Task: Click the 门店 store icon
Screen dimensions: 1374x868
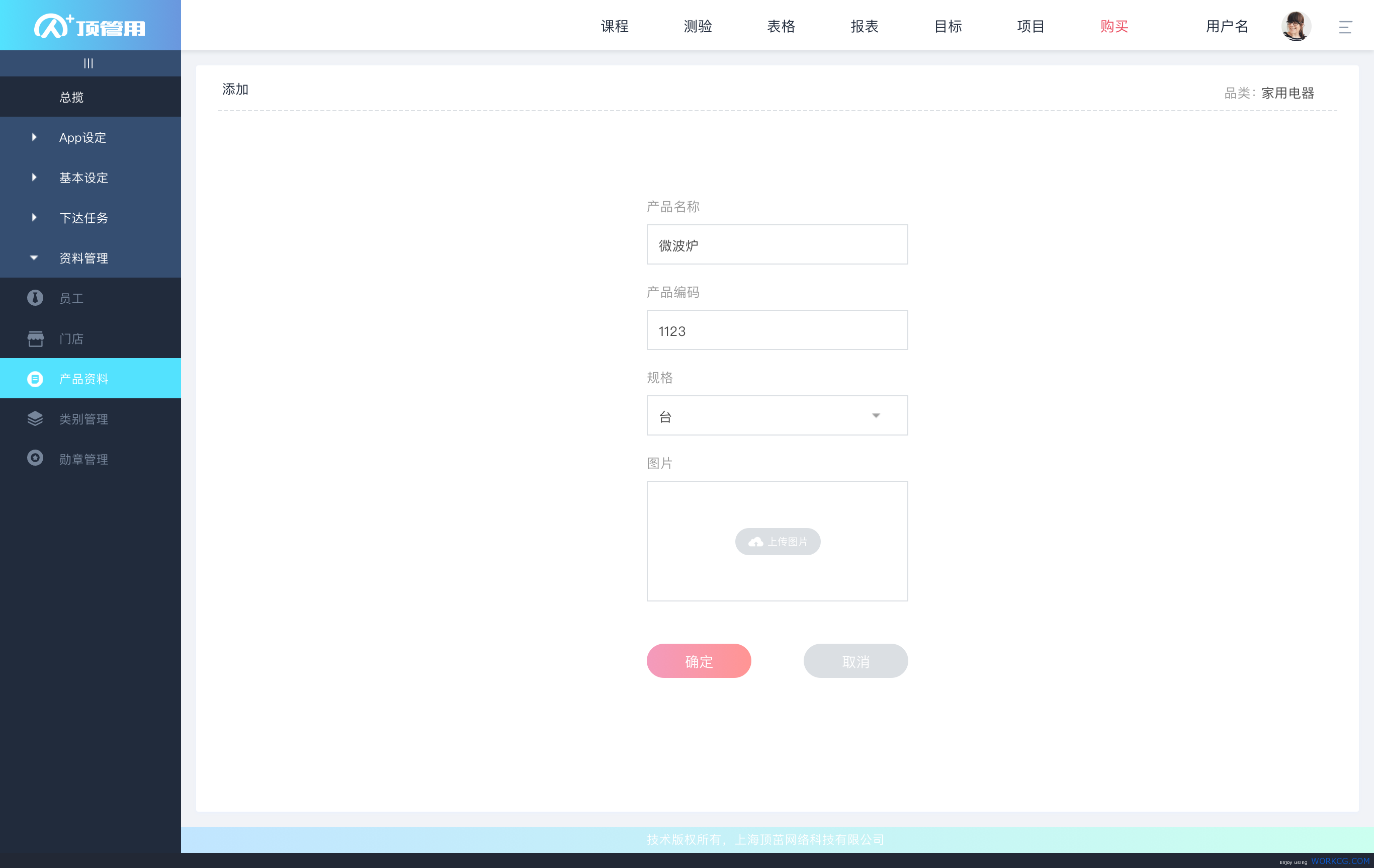Action: pyautogui.click(x=35, y=338)
